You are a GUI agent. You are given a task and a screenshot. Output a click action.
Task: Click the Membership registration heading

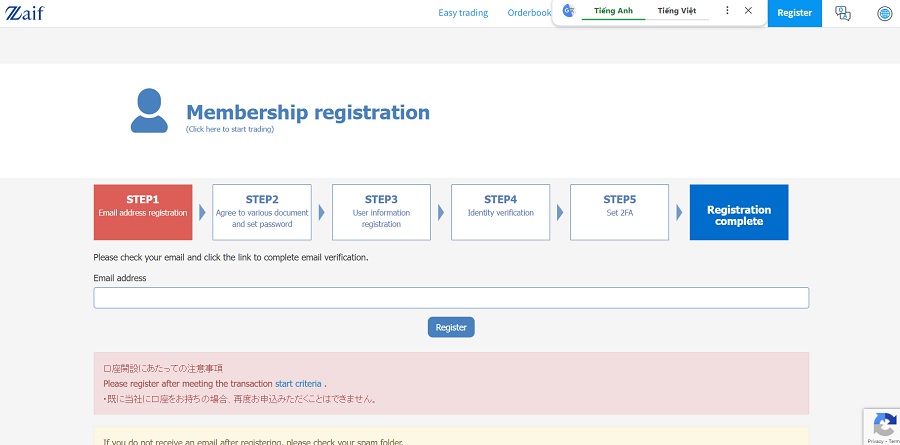tap(308, 112)
